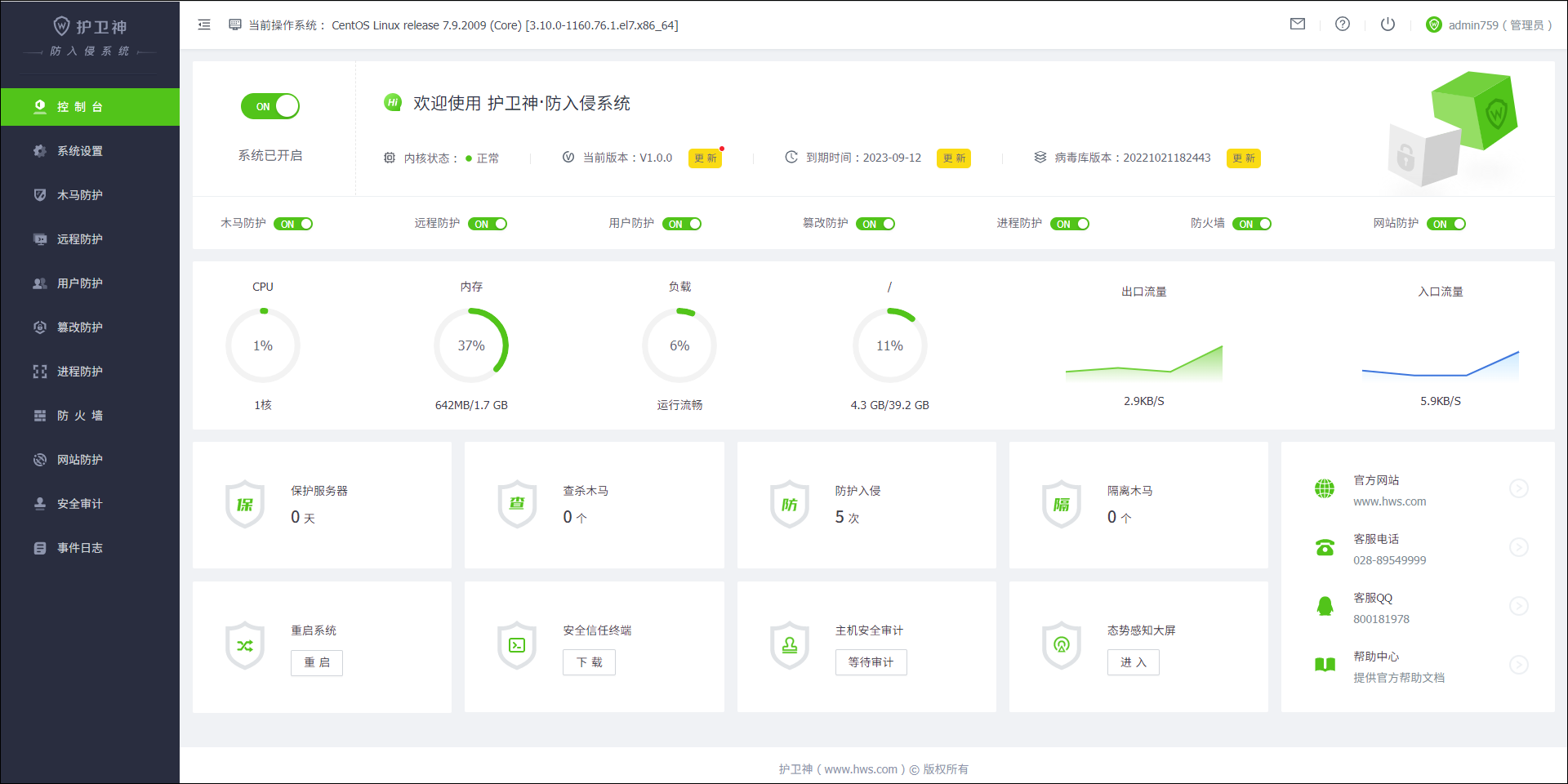
Task: Open the admin759 account menu
Action: point(1488,24)
